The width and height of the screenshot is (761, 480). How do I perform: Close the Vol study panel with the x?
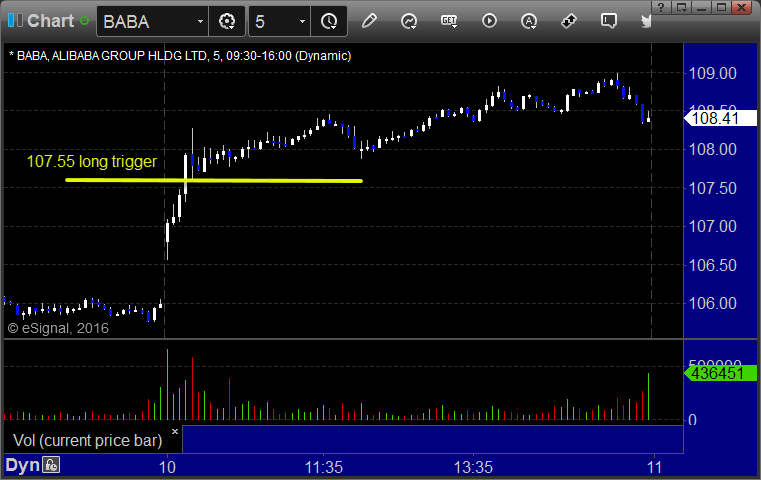pyautogui.click(x=175, y=431)
